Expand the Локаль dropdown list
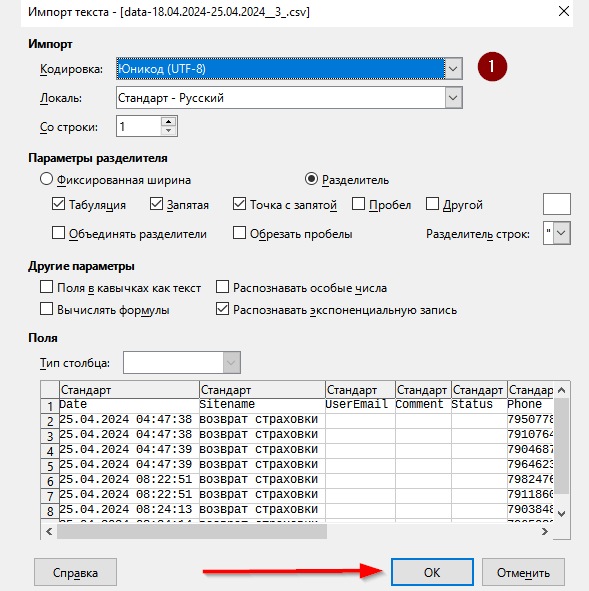This screenshot has width=589, height=591. point(453,98)
